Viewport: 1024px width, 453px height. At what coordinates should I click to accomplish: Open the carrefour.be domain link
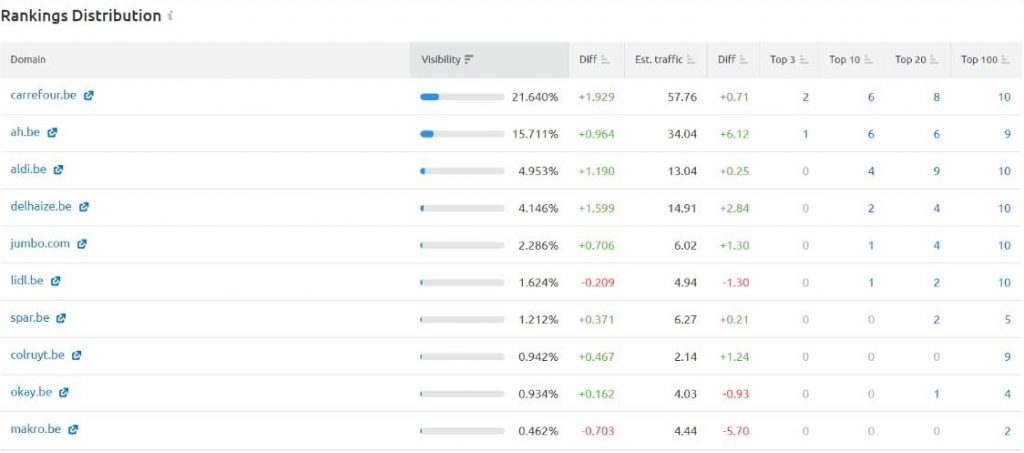click(43, 95)
